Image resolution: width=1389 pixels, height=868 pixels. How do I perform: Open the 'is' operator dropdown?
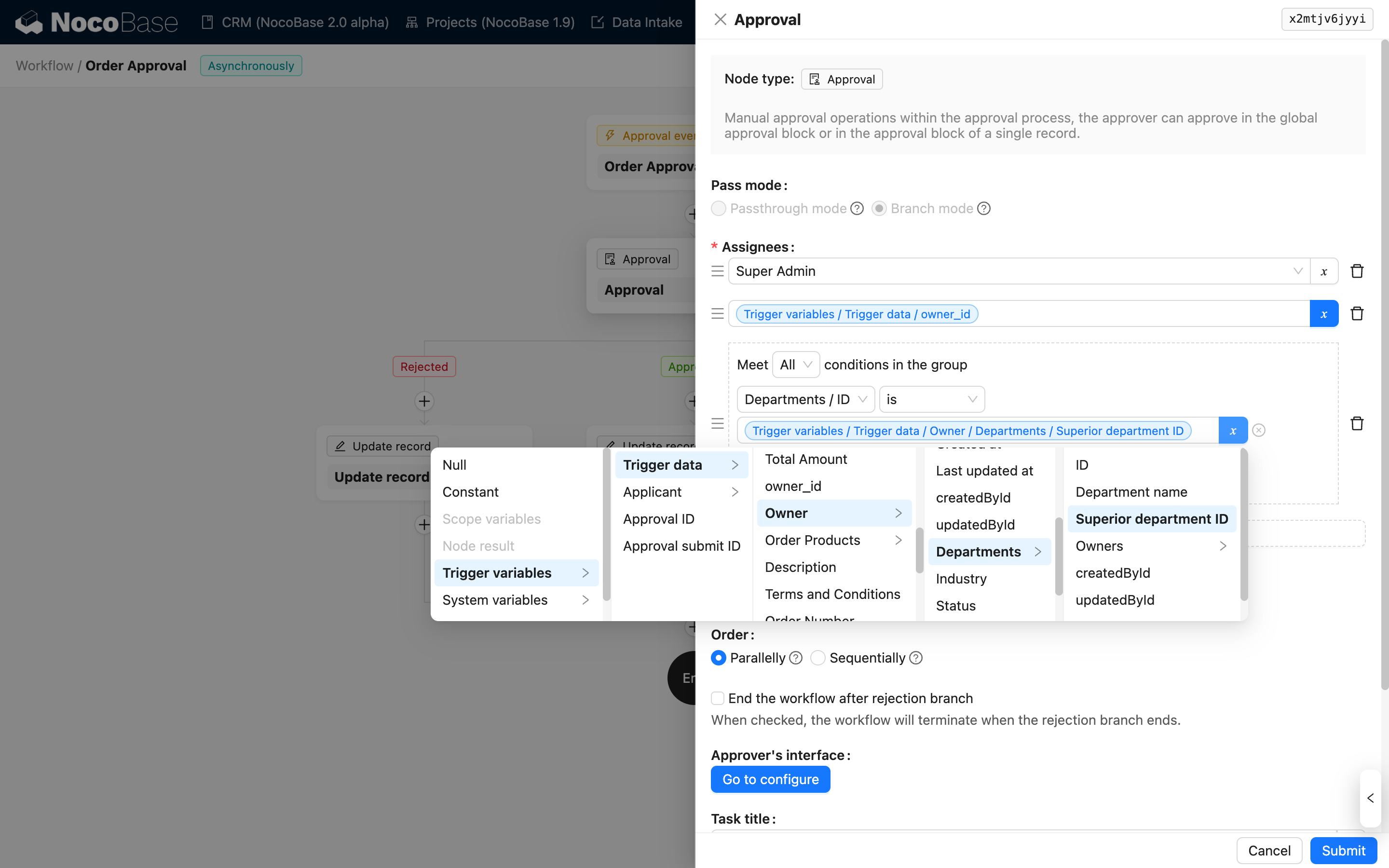(931, 399)
